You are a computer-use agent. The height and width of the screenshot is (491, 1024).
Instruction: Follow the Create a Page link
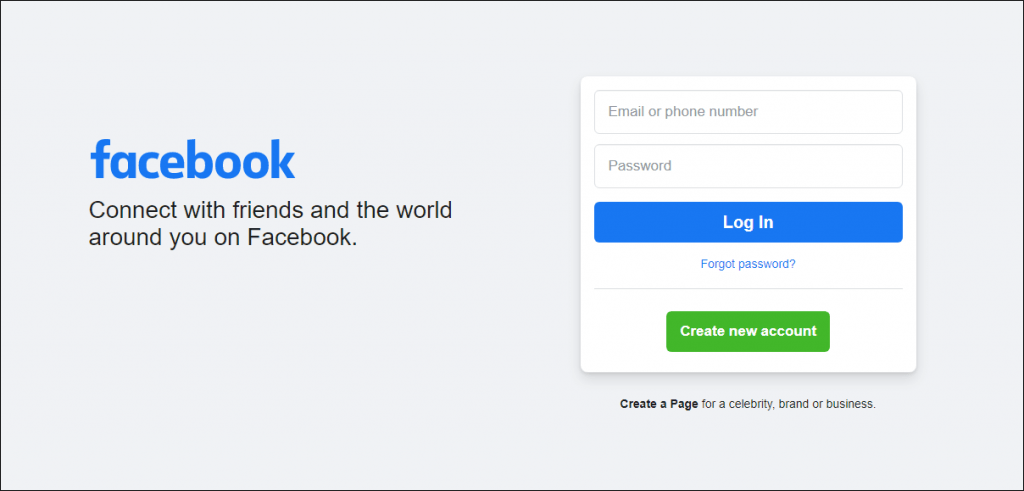(659, 404)
